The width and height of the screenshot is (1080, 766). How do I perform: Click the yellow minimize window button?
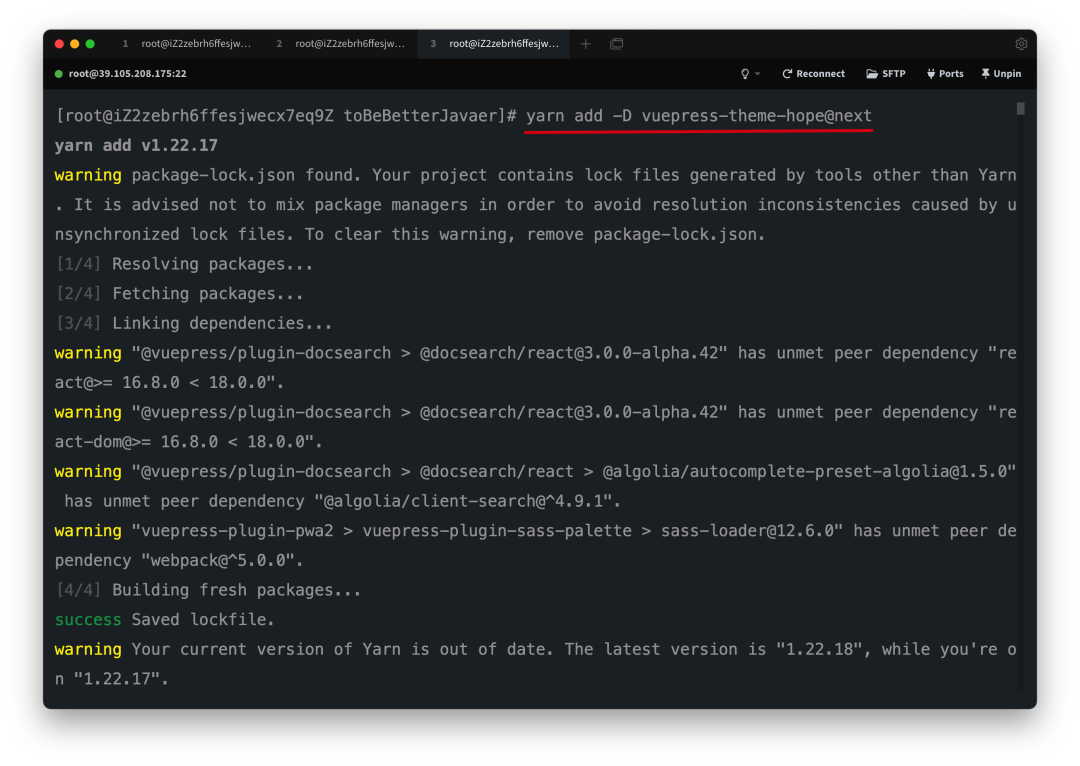pyautogui.click(x=74, y=43)
